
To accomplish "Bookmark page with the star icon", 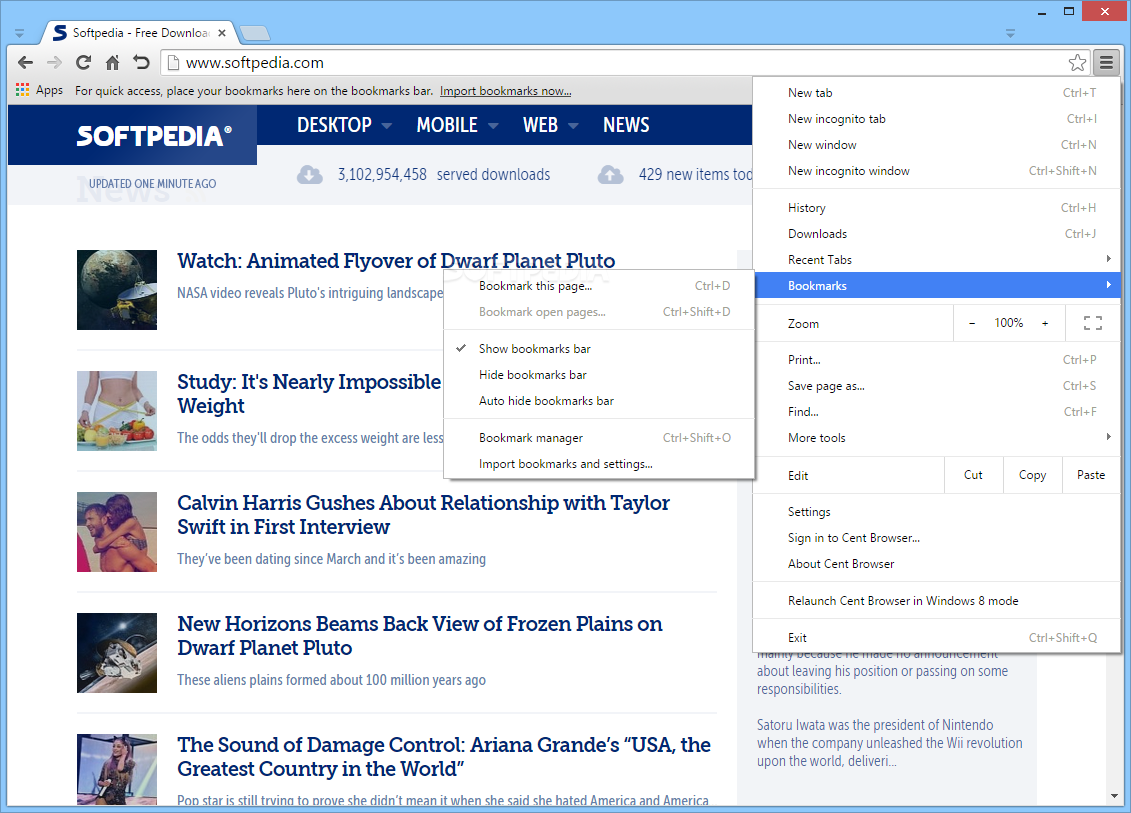I will tap(1077, 63).
